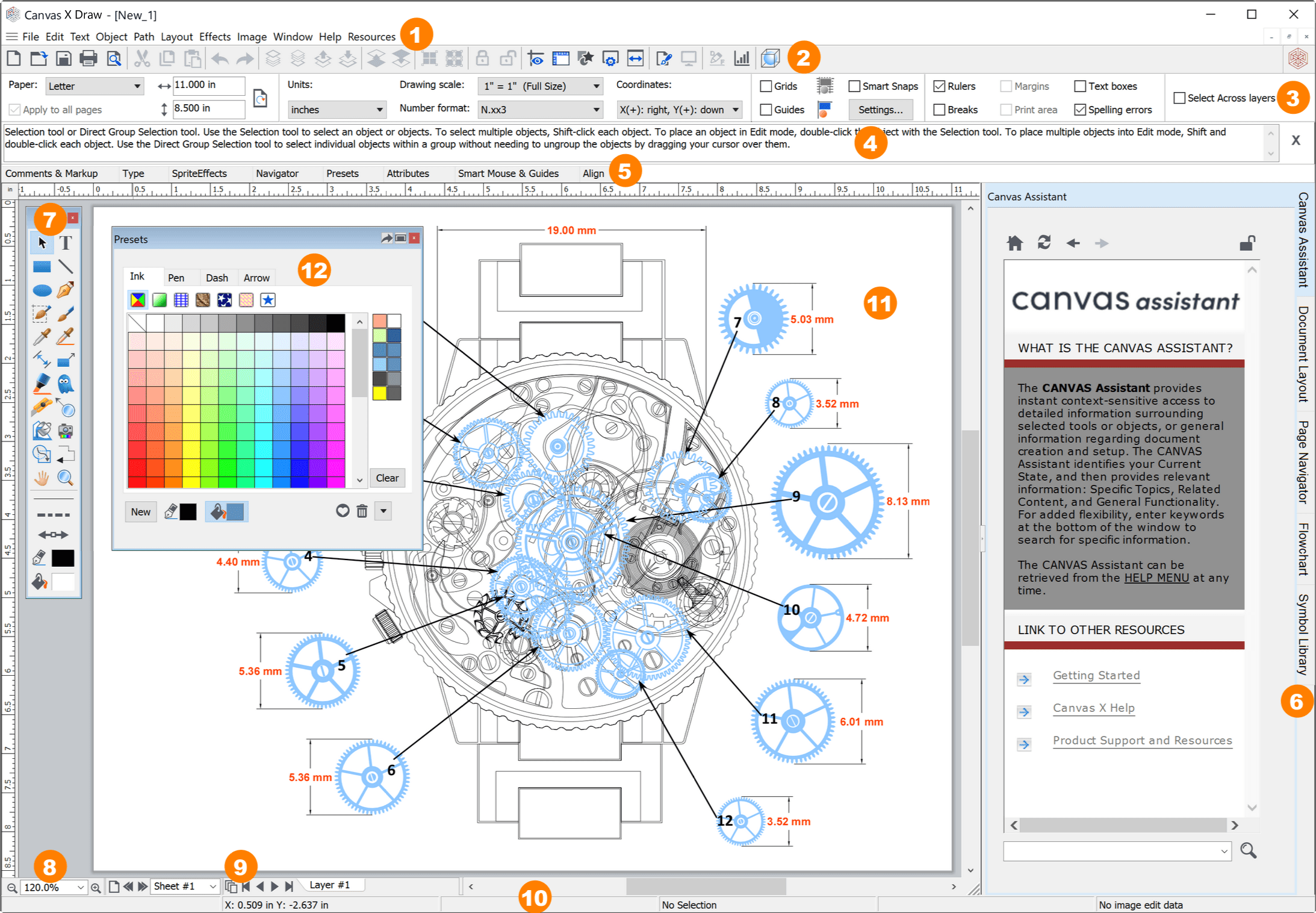Image resolution: width=1316 pixels, height=913 pixels.
Task: Click the trash icon in Presets
Action: [362, 511]
